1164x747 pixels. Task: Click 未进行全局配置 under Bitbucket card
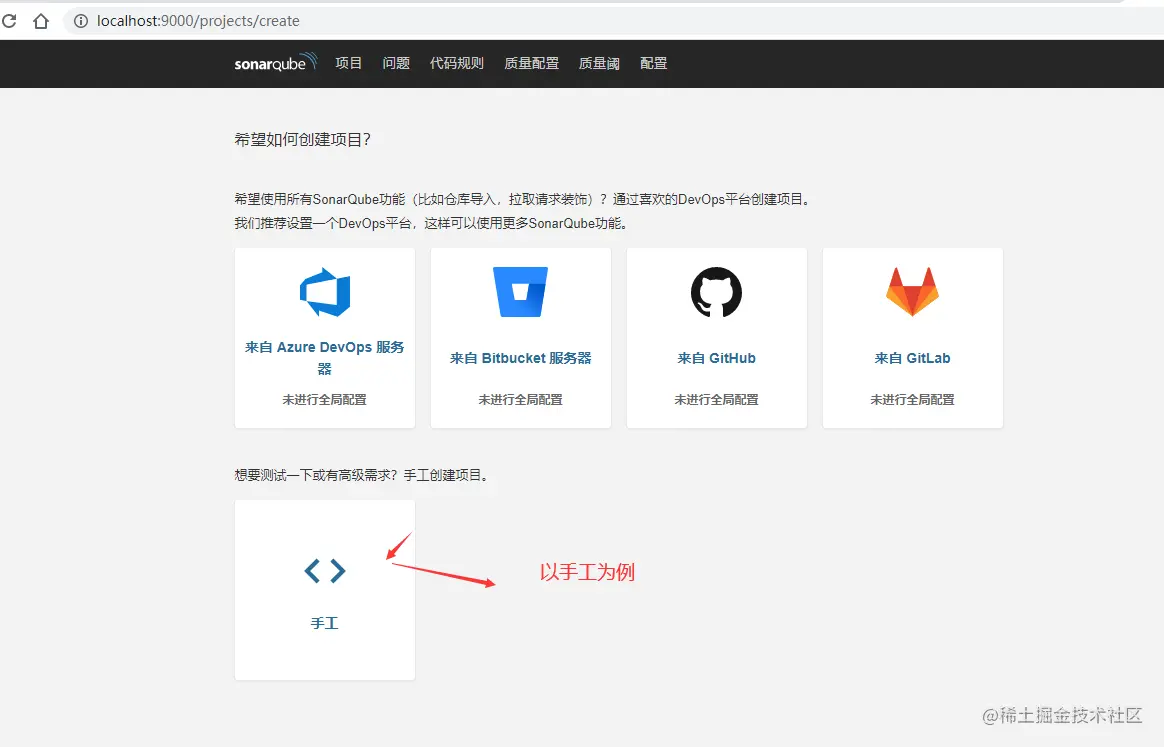(520, 399)
